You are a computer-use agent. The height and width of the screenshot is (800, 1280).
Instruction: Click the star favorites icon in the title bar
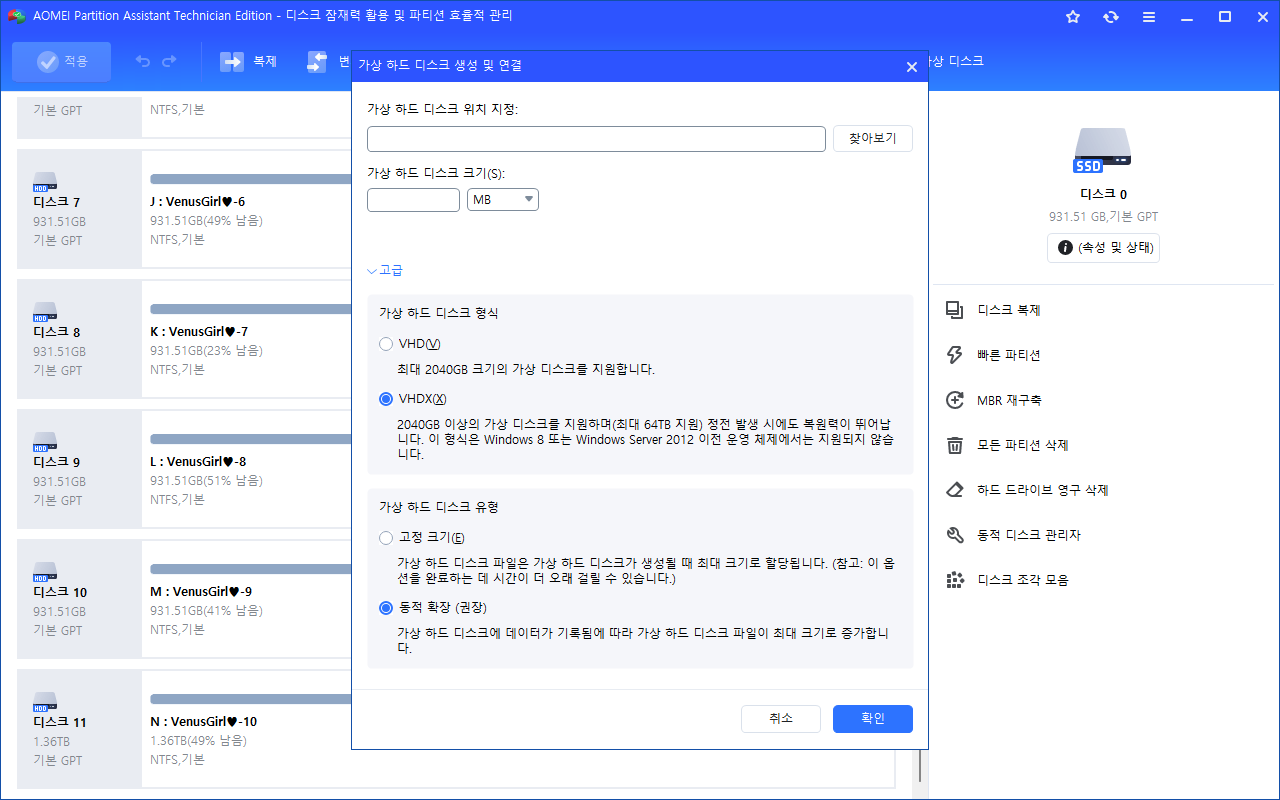pos(1073,17)
